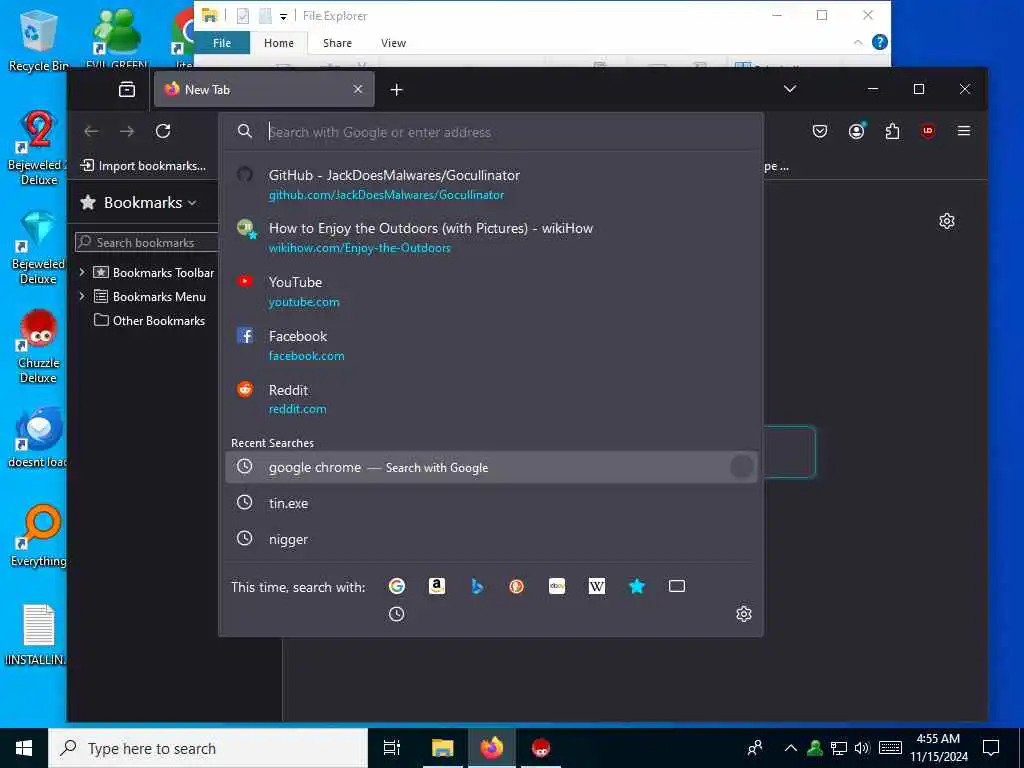The height and width of the screenshot is (768, 1024).
Task: Search this time with DuckDuckGo icon
Action: pos(517,586)
